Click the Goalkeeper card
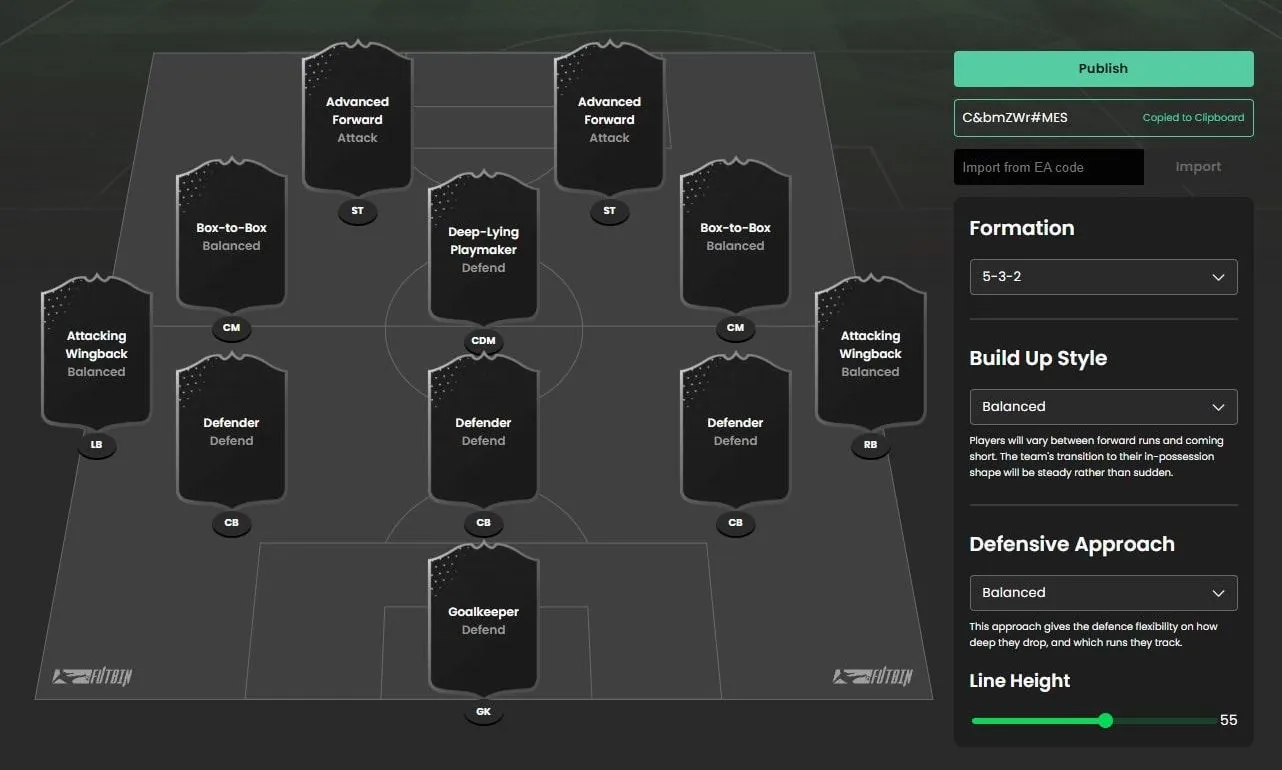Image resolution: width=1282 pixels, height=770 pixels. click(x=483, y=620)
